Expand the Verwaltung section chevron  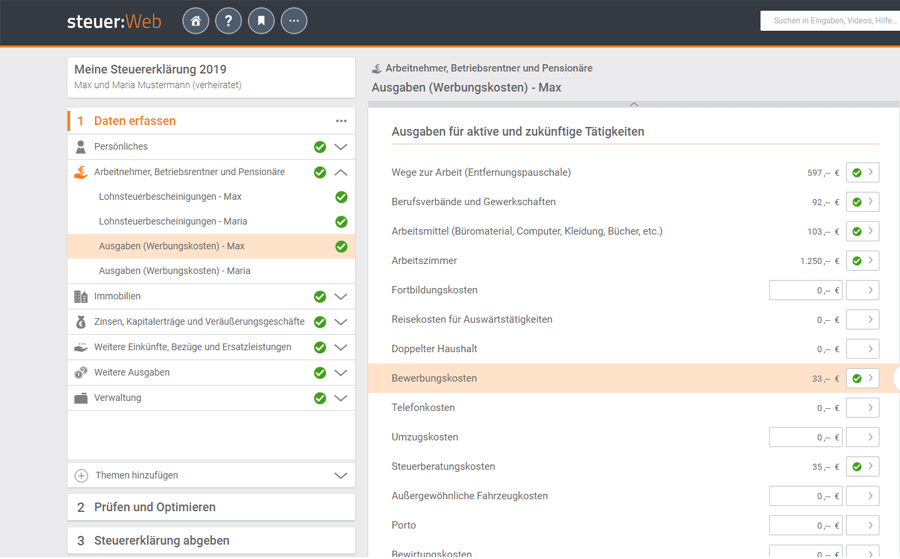coord(341,398)
